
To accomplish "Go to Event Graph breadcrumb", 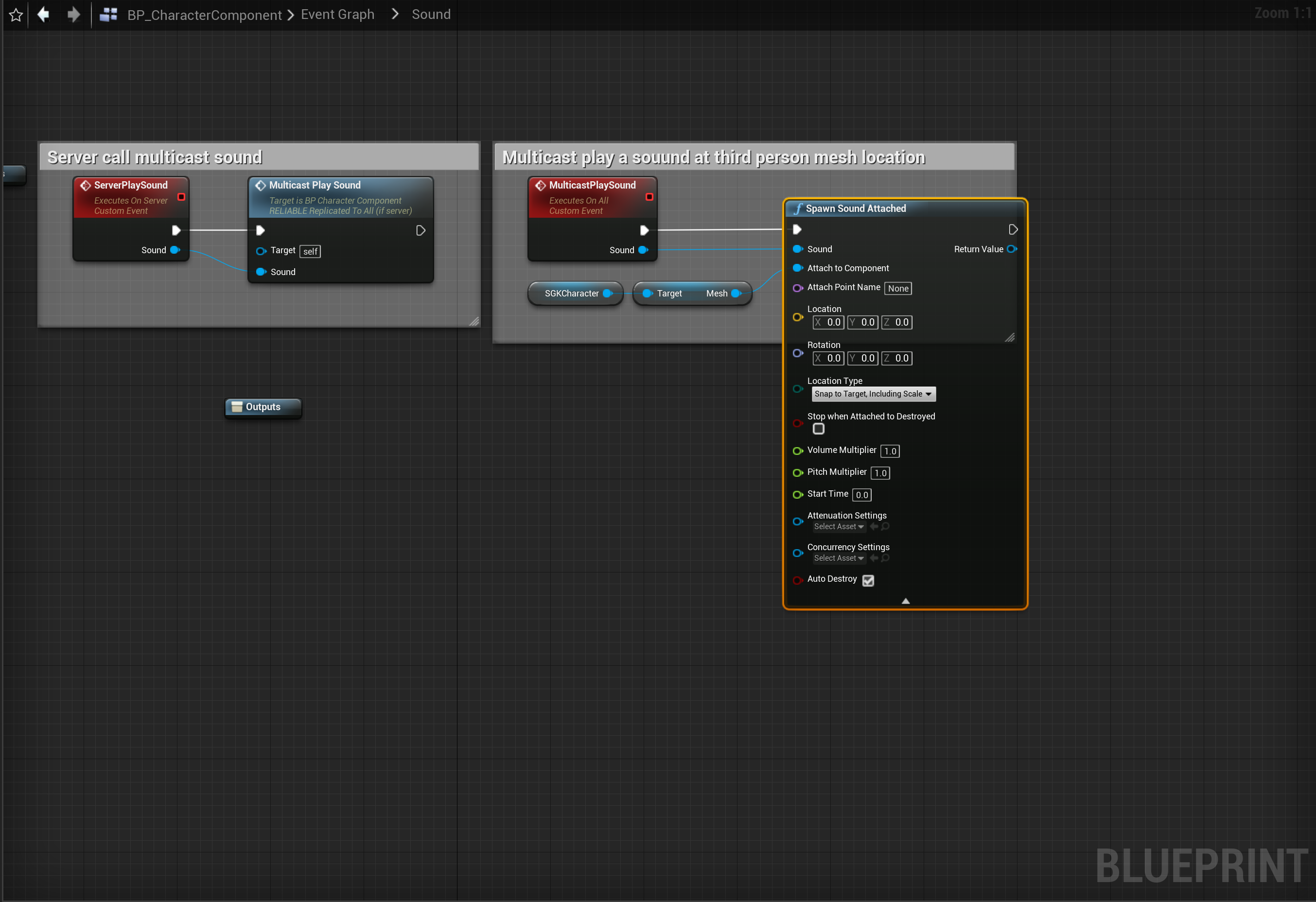I will pyautogui.click(x=337, y=15).
